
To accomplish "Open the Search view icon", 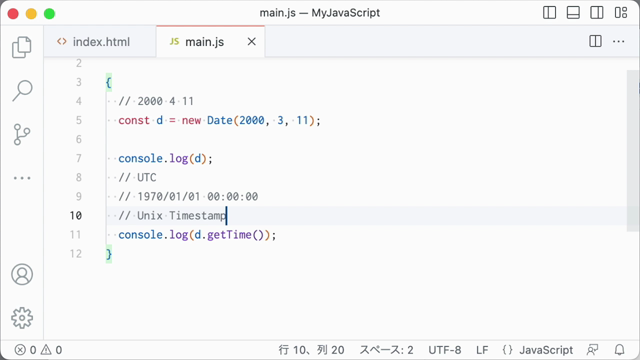I will click(22, 90).
